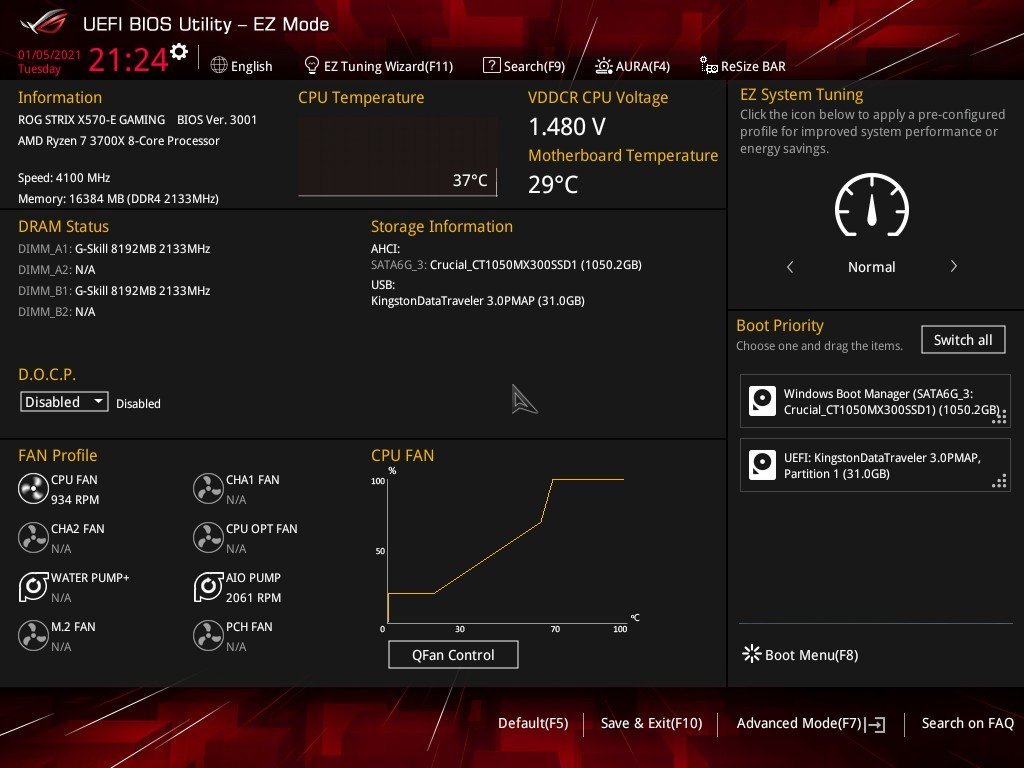Click the ReSize BAR icon
This screenshot has height=768, width=1024.
point(709,65)
